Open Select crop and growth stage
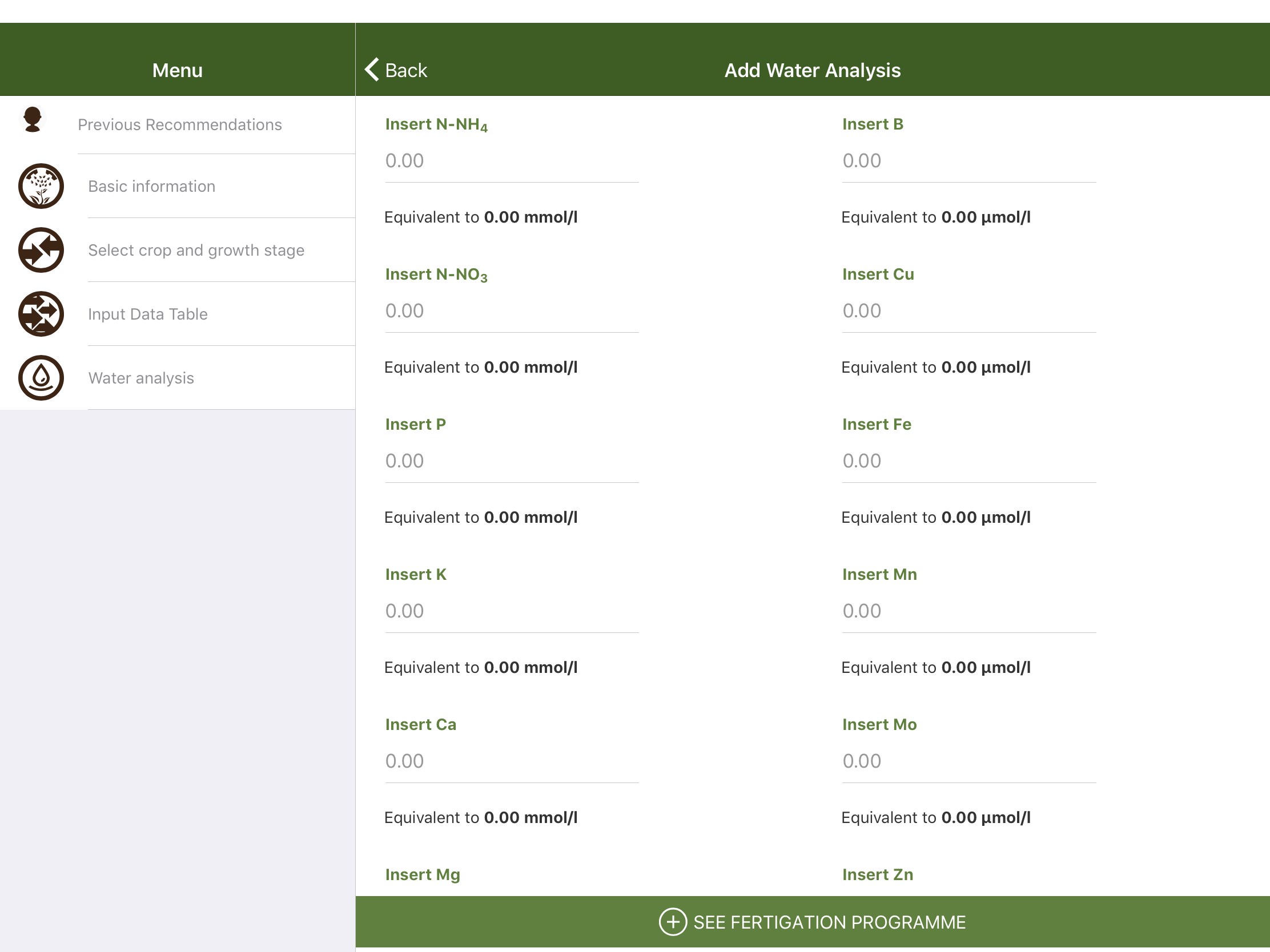Viewport: 1270px width, 952px height. coord(196,250)
